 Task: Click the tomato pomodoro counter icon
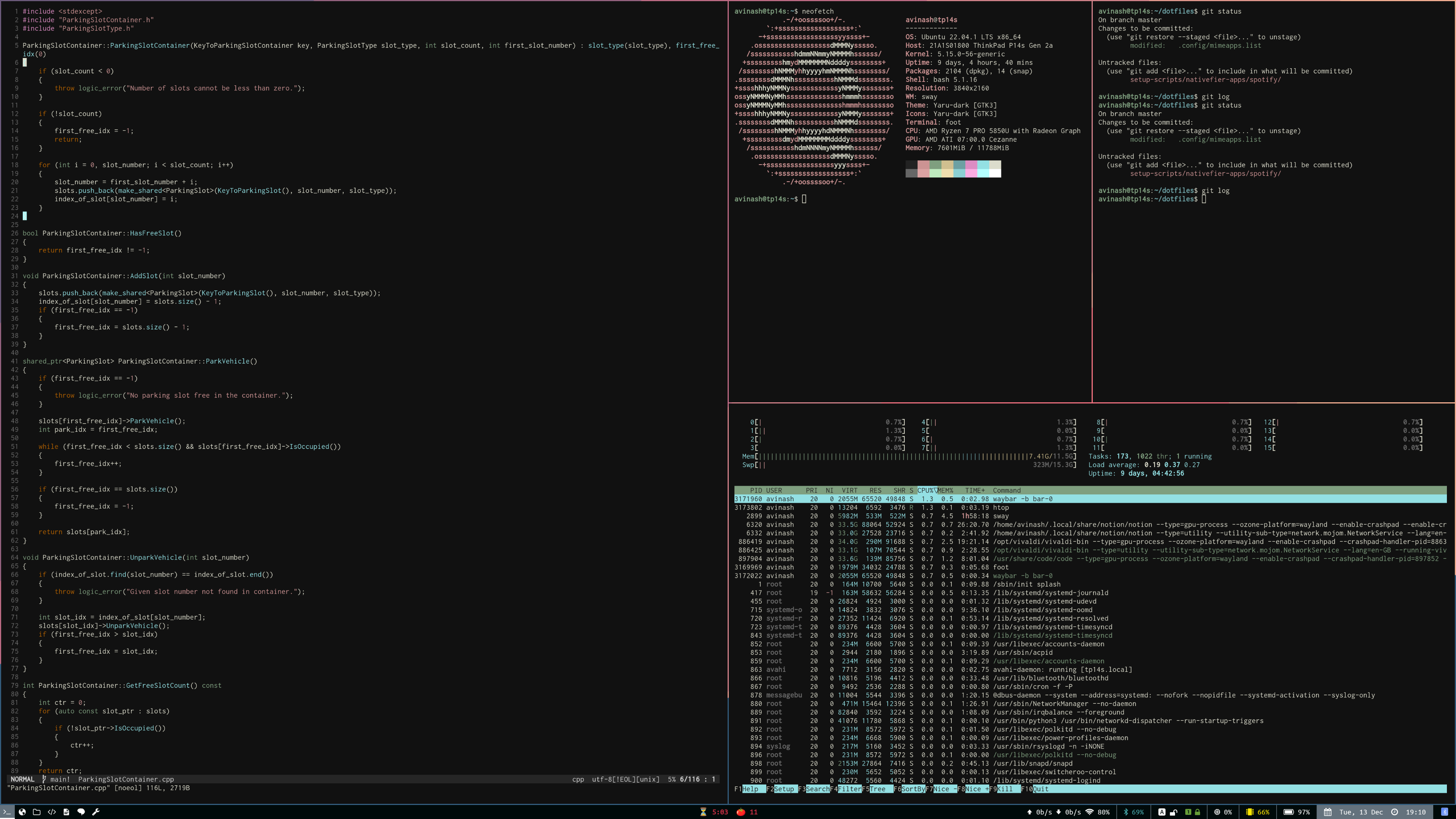(741, 812)
